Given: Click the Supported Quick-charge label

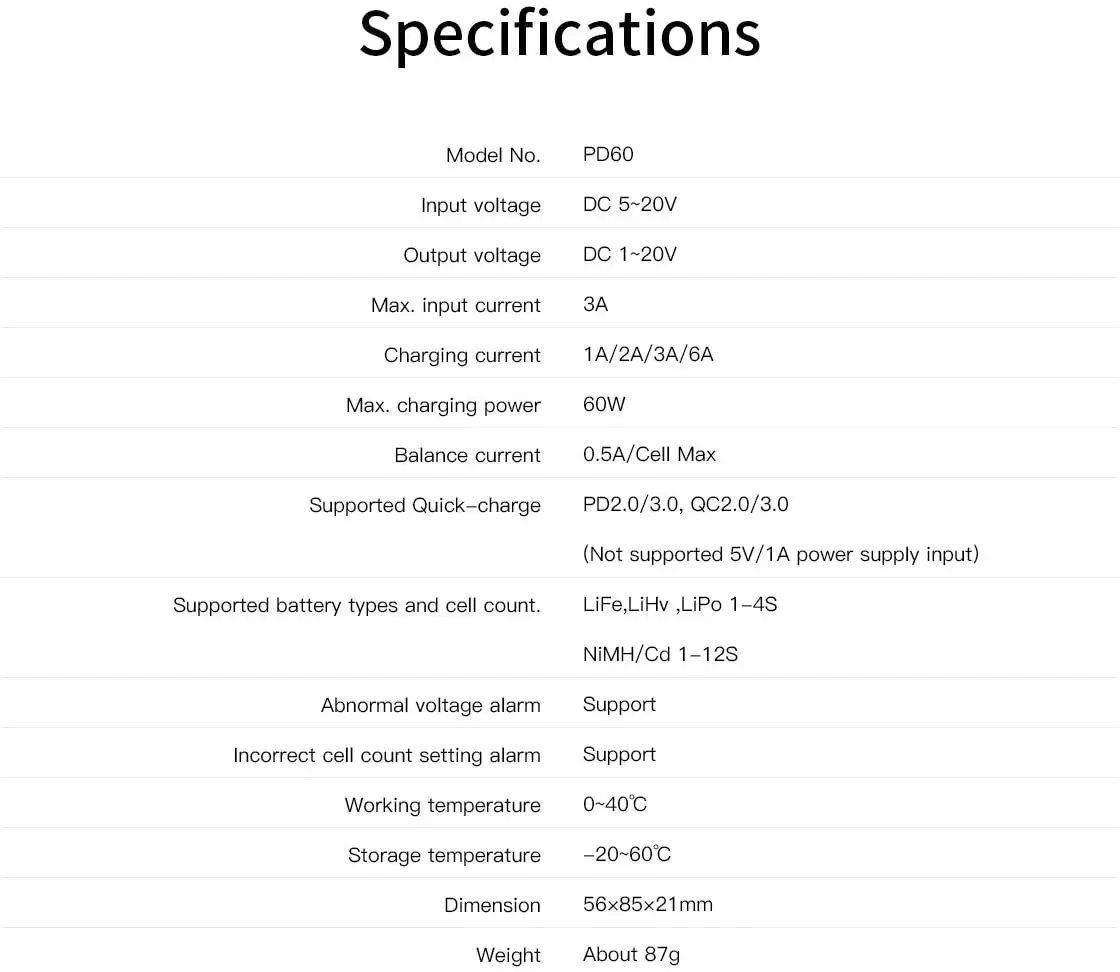Looking at the screenshot, I should tap(424, 505).
